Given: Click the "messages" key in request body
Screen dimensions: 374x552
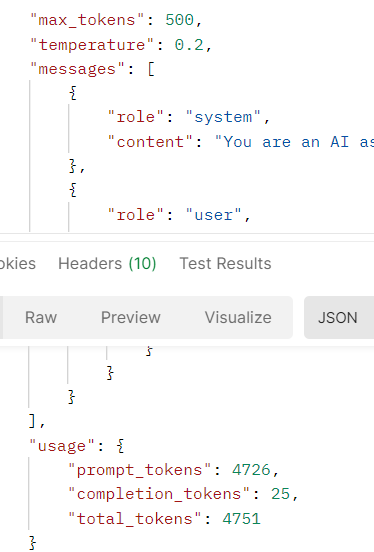Looking at the screenshot, I should tap(77, 69).
